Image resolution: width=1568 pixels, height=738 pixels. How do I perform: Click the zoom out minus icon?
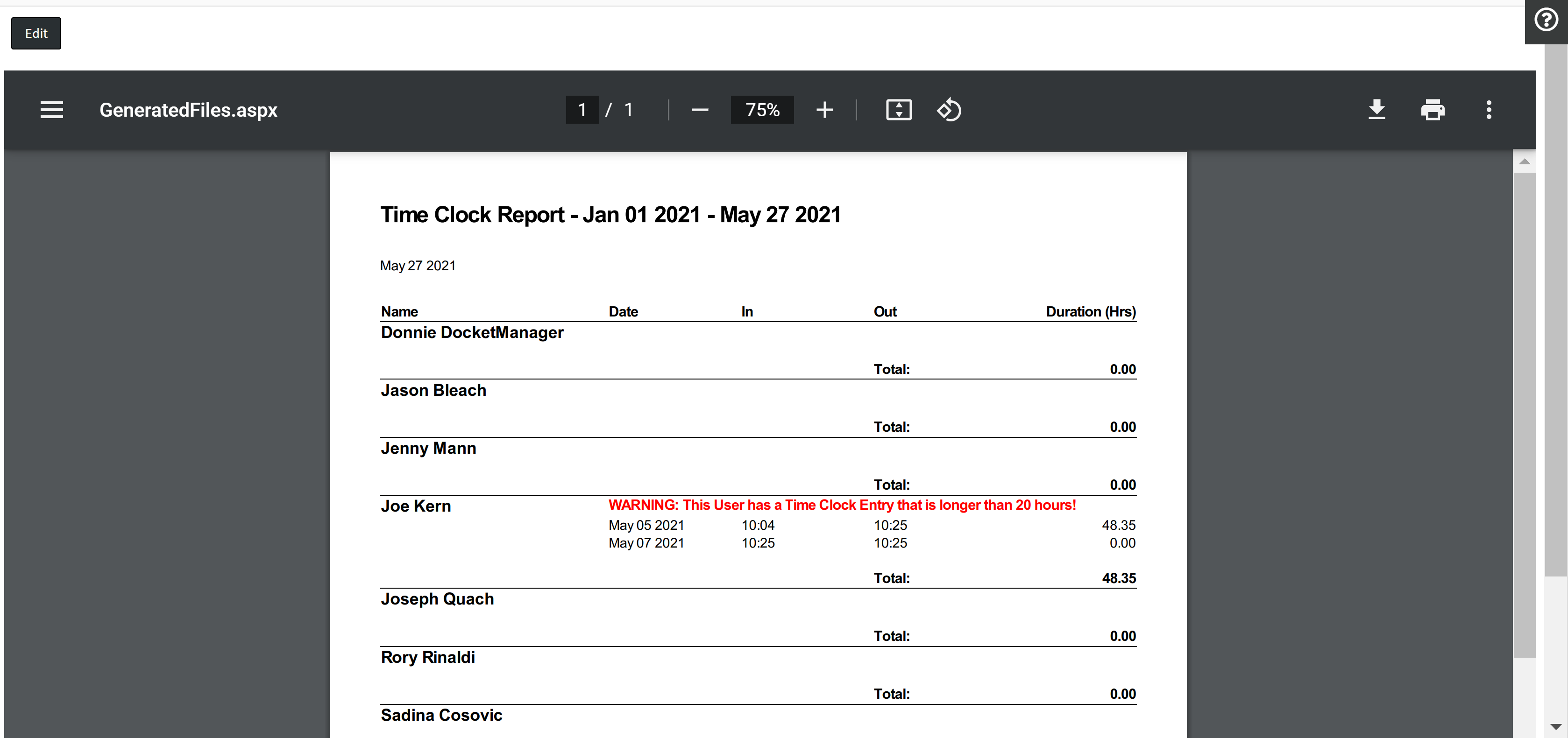coord(699,110)
